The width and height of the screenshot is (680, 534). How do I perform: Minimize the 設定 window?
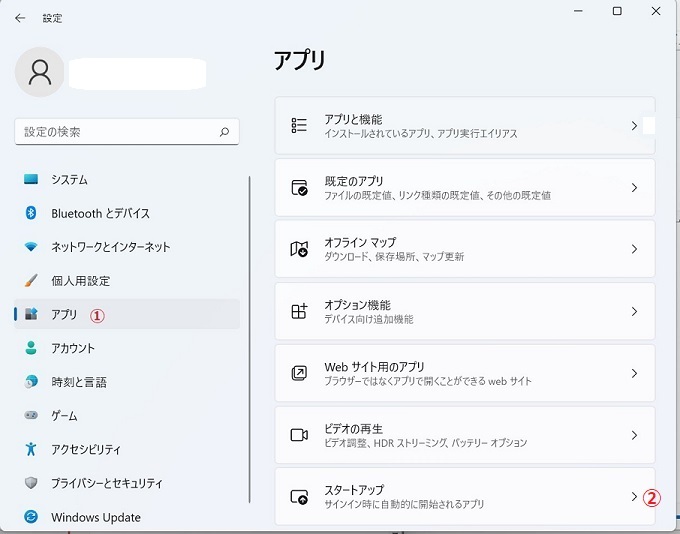(x=578, y=11)
